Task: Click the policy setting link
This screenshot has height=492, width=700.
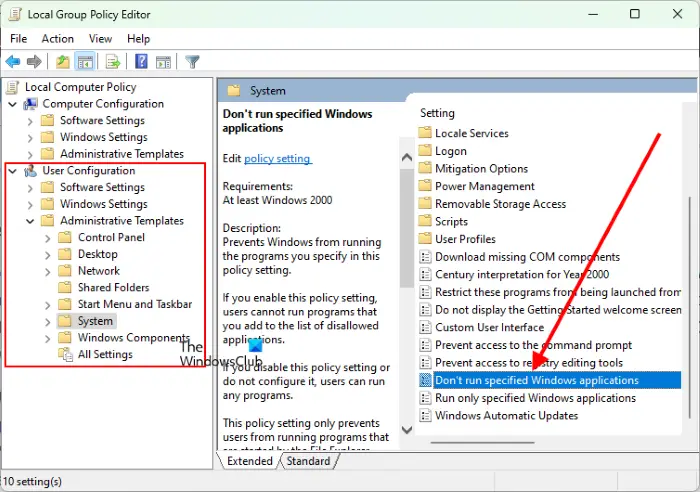Action: pyautogui.click(x=278, y=158)
